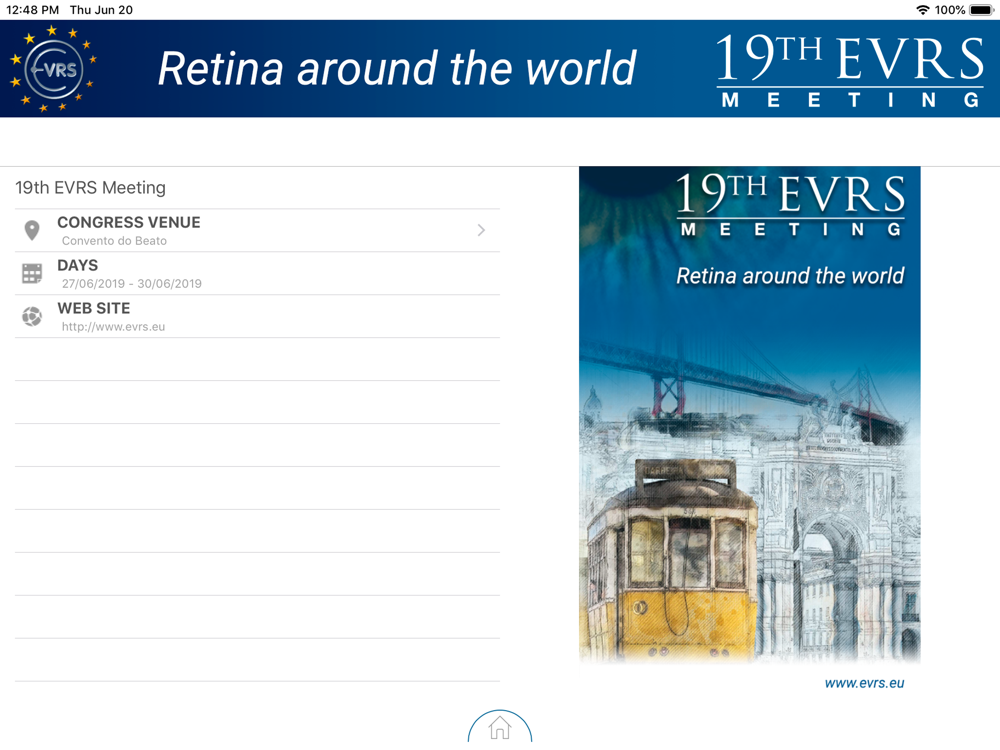Image resolution: width=1000 pixels, height=750 pixels.
Task: Tap the 'Thu Jun 20' date
Action: point(101,10)
